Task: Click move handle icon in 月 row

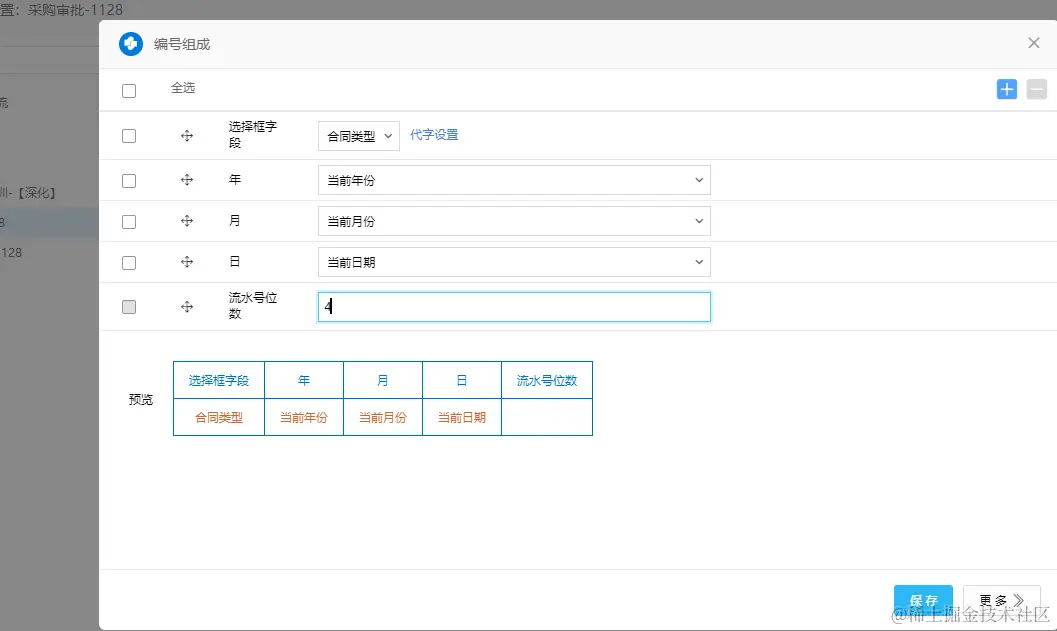Action: click(x=187, y=221)
